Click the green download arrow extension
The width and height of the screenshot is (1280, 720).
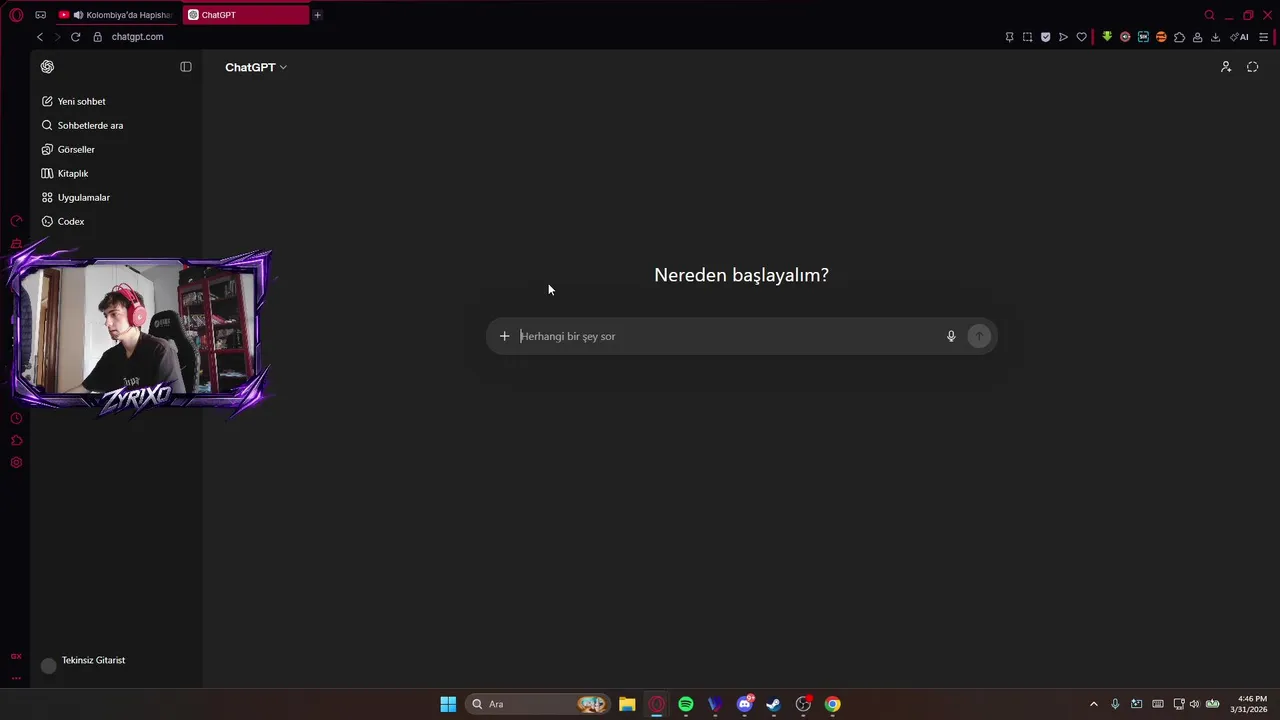click(1107, 37)
